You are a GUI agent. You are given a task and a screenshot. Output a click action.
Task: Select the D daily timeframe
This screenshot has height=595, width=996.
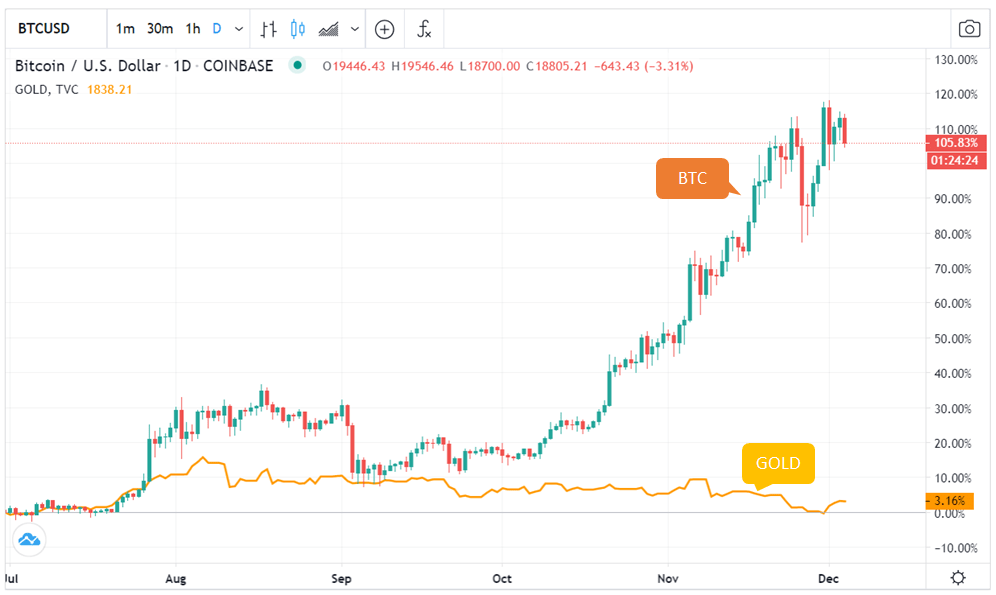(217, 29)
